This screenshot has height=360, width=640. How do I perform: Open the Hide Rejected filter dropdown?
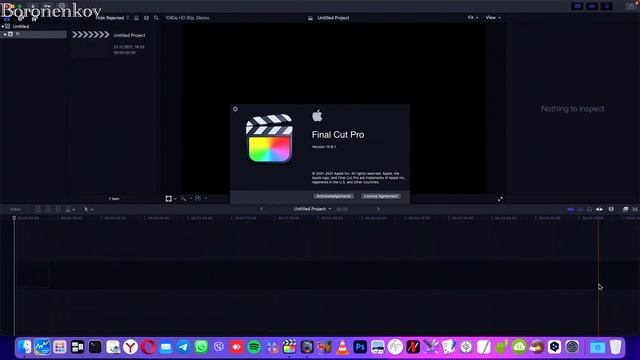[x=112, y=18]
